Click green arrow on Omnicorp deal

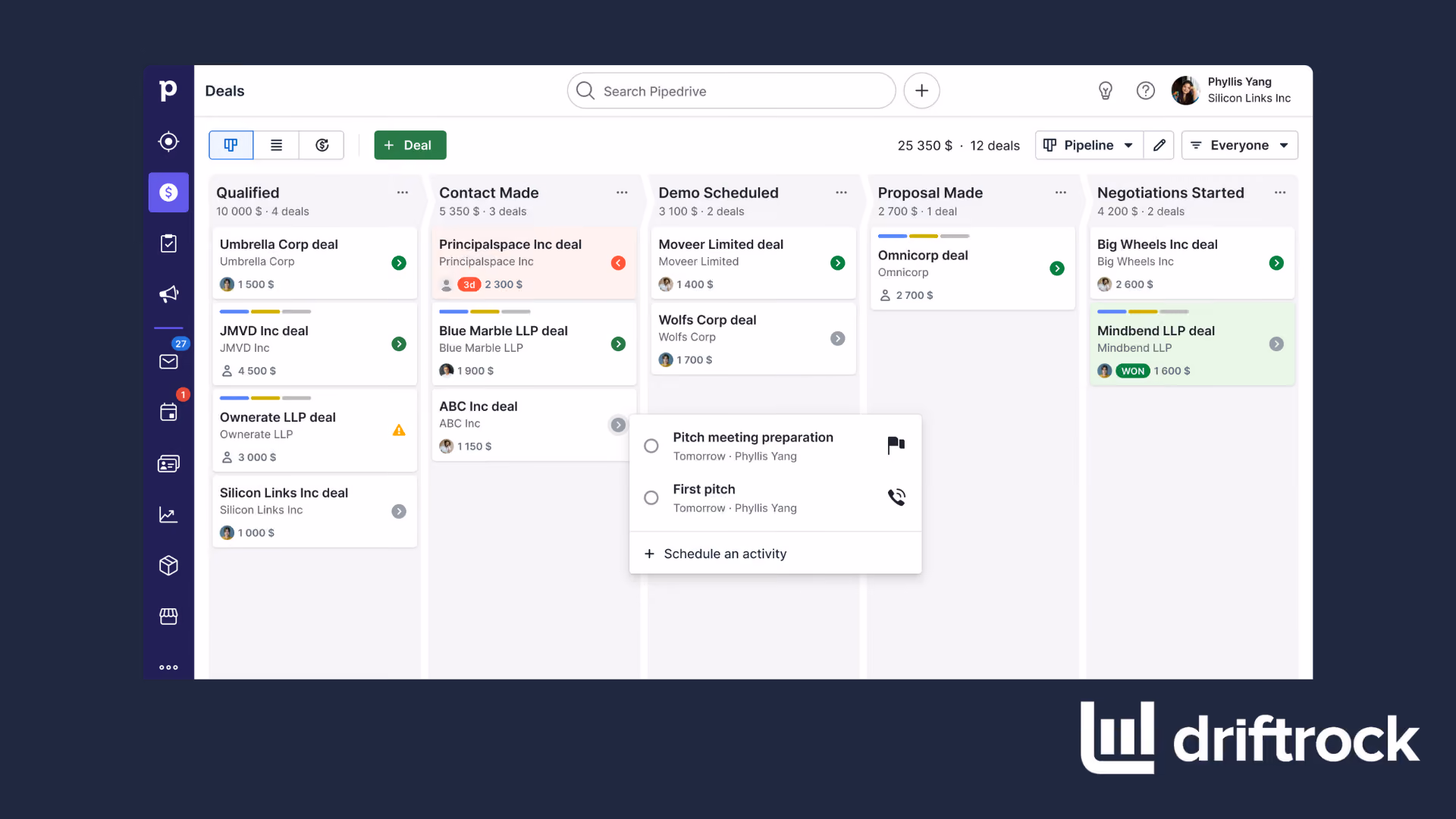tap(1057, 268)
